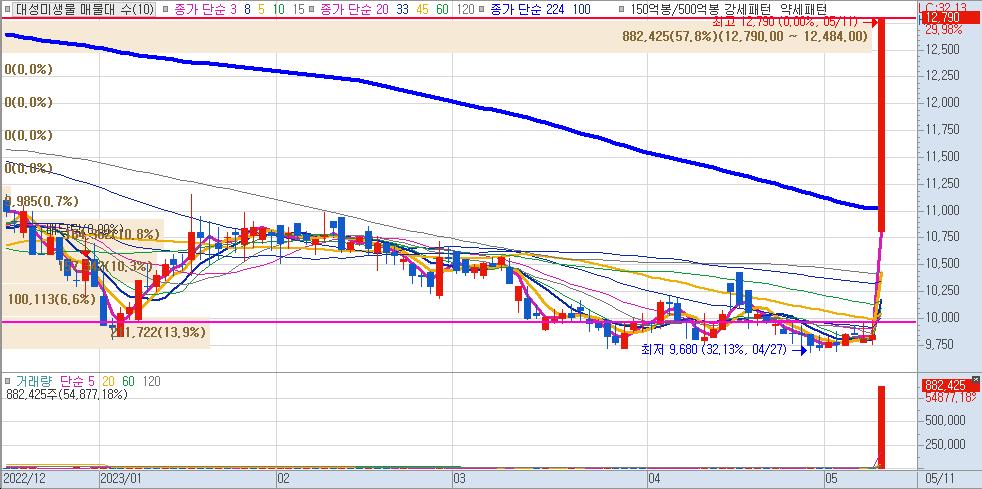The image size is (982, 489).
Task: Click the 2022/12 date axis label
Action: (22, 480)
